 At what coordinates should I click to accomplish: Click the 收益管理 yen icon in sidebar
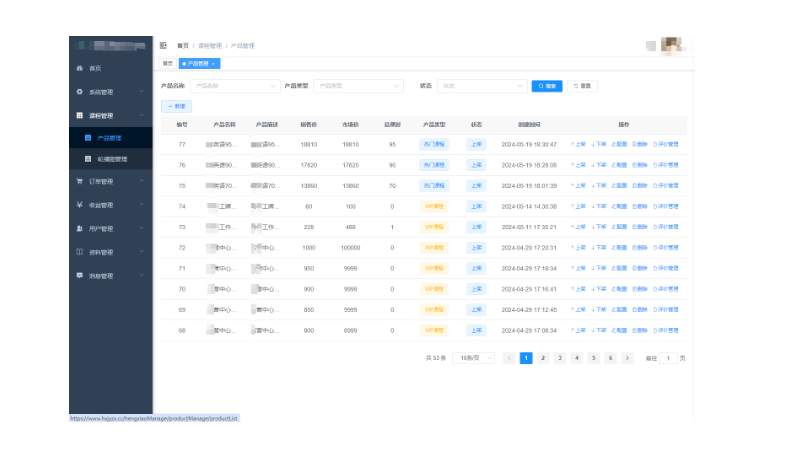click(x=80, y=205)
